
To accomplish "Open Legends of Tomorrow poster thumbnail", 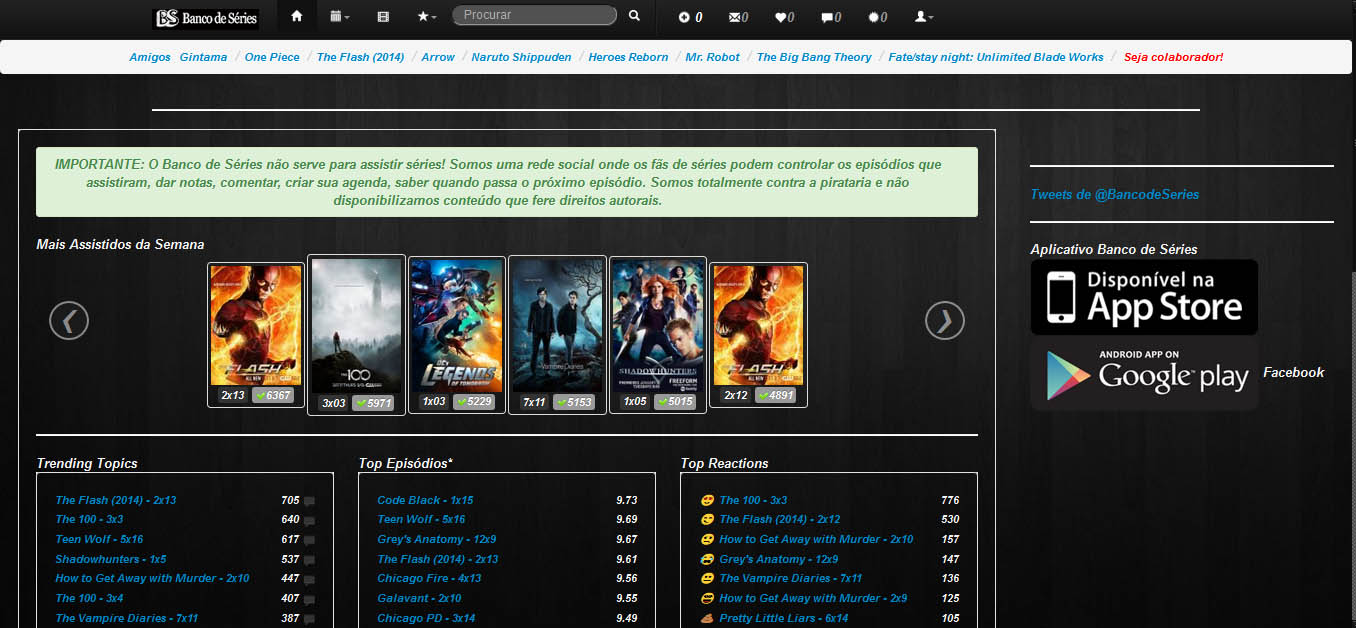I will click(456, 325).
